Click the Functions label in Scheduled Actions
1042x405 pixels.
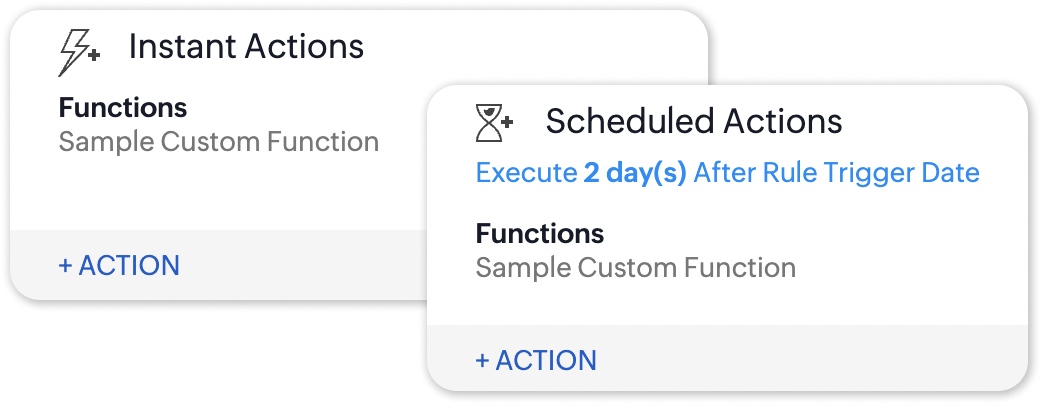coord(540,234)
